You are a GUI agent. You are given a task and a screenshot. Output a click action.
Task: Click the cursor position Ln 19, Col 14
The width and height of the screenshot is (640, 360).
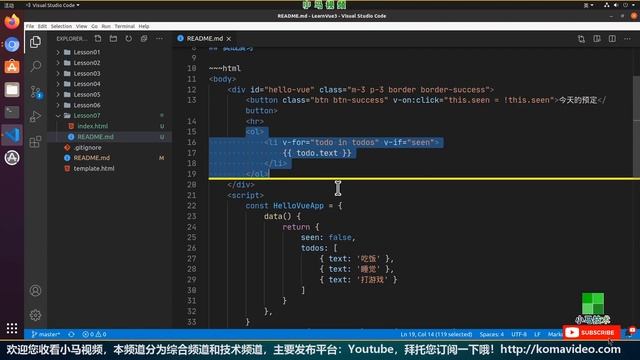436,334
